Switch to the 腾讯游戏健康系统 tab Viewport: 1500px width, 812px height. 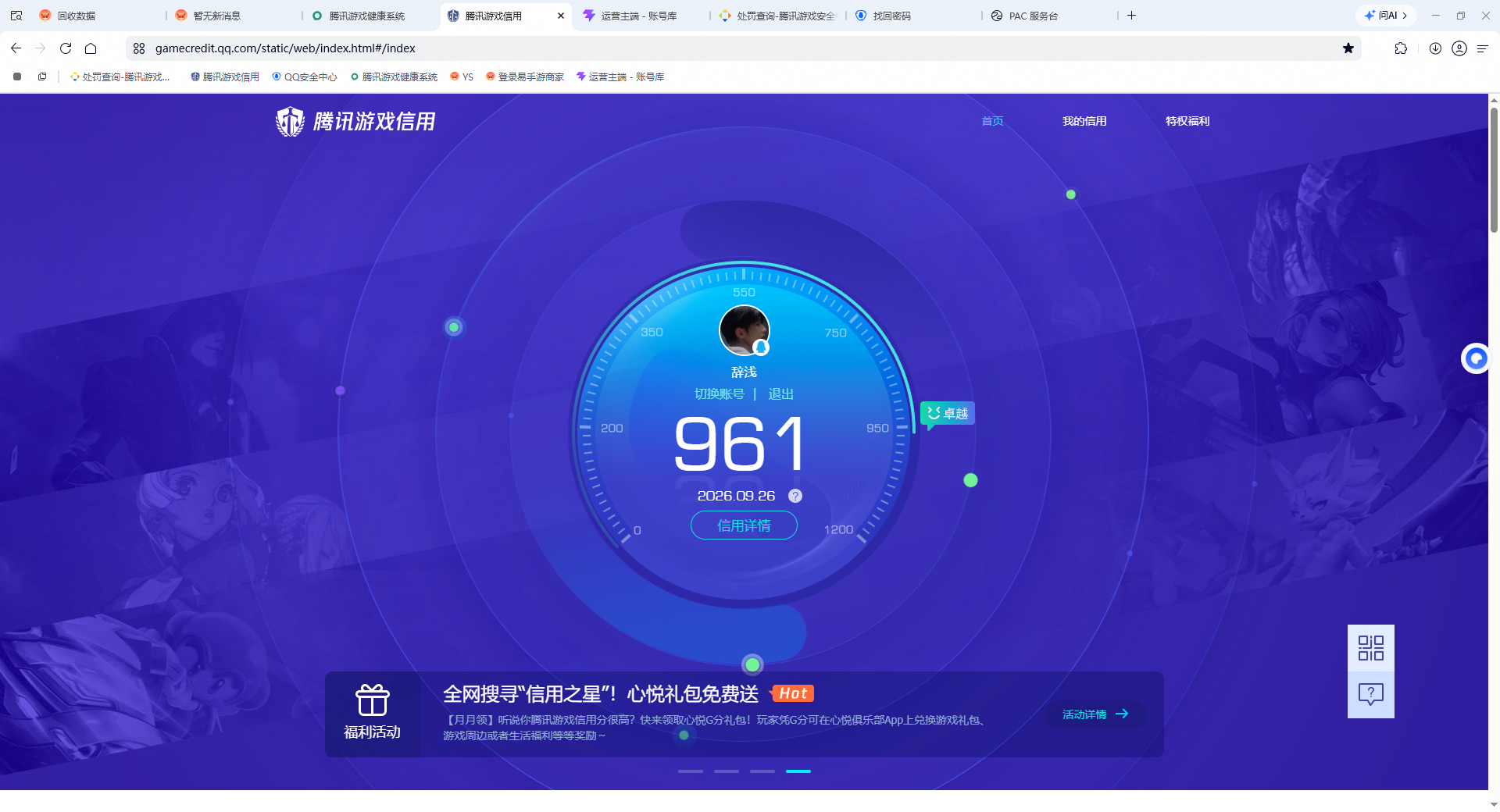(x=367, y=16)
